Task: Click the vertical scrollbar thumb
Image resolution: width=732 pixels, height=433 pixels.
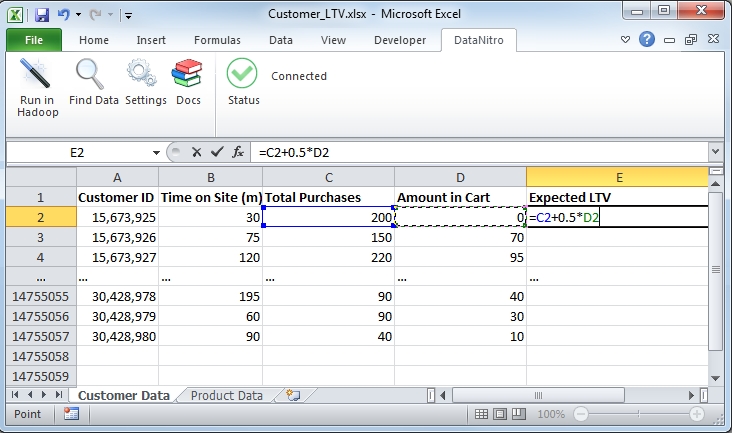Action: click(x=715, y=270)
